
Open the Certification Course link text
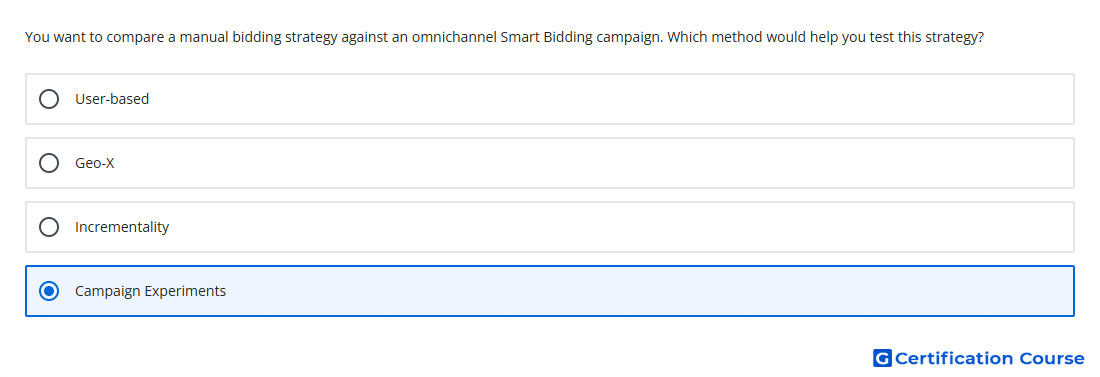[x=989, y=358]
